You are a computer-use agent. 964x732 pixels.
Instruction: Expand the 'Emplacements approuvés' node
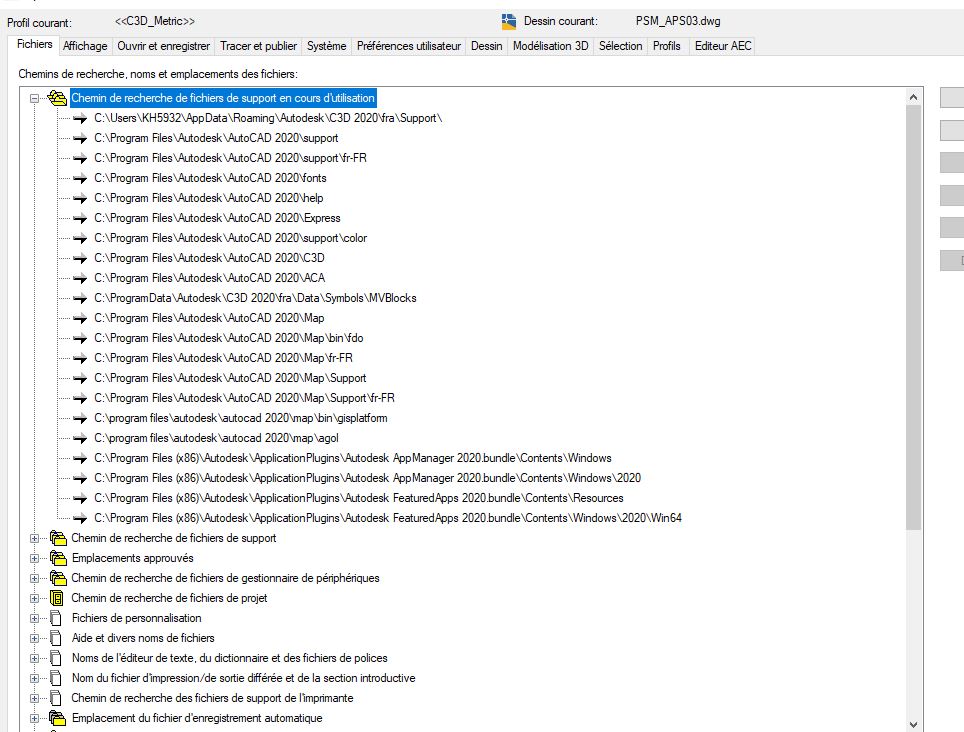click(34, 558)
